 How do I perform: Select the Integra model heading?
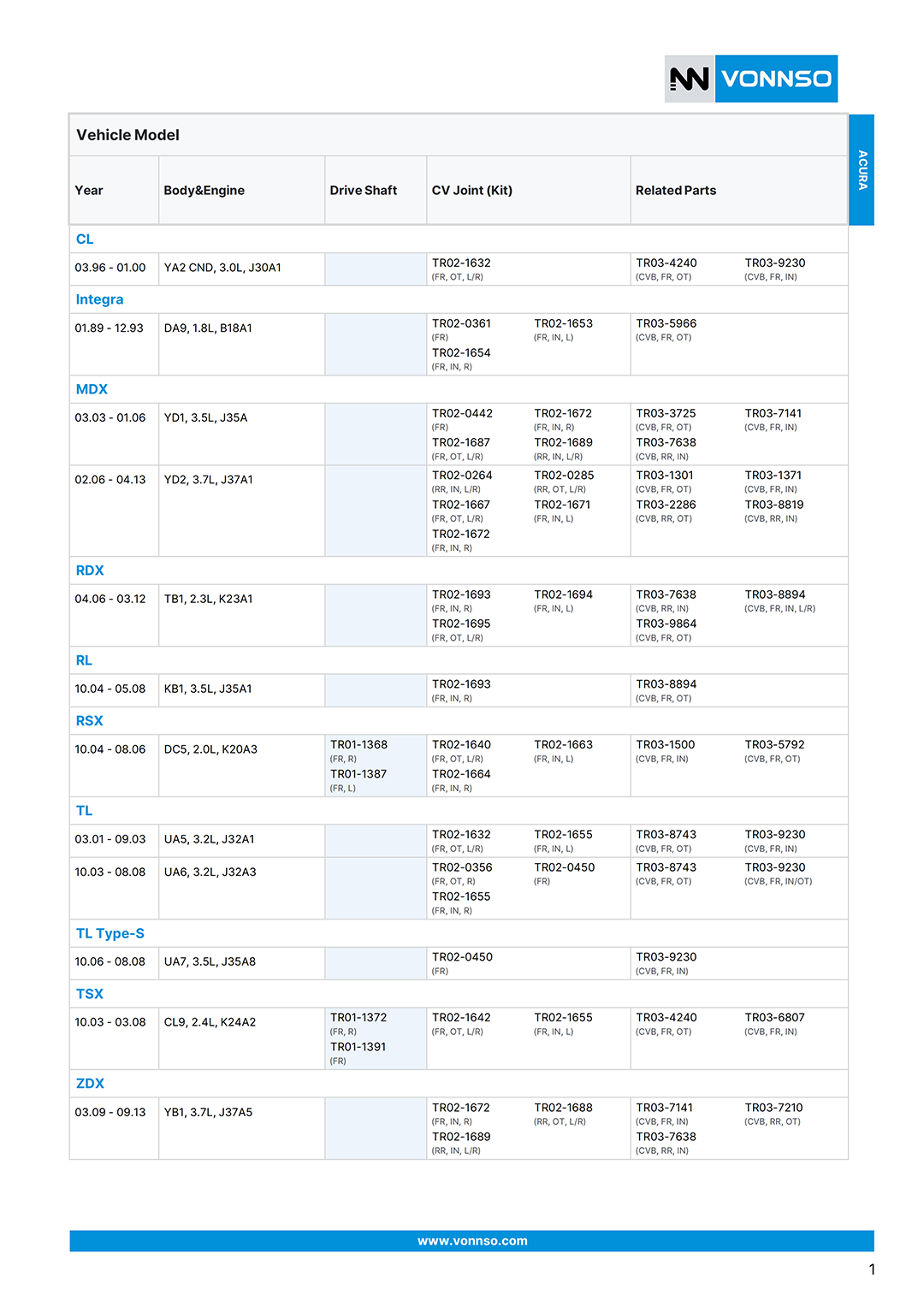click(99, 299)
